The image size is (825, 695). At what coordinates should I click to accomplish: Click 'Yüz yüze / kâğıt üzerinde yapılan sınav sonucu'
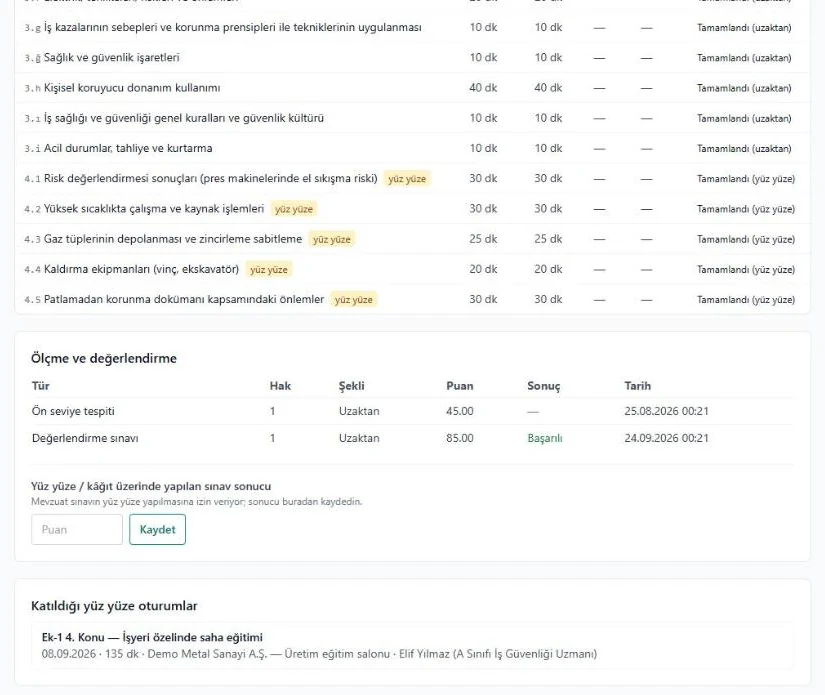click(151, 486)
